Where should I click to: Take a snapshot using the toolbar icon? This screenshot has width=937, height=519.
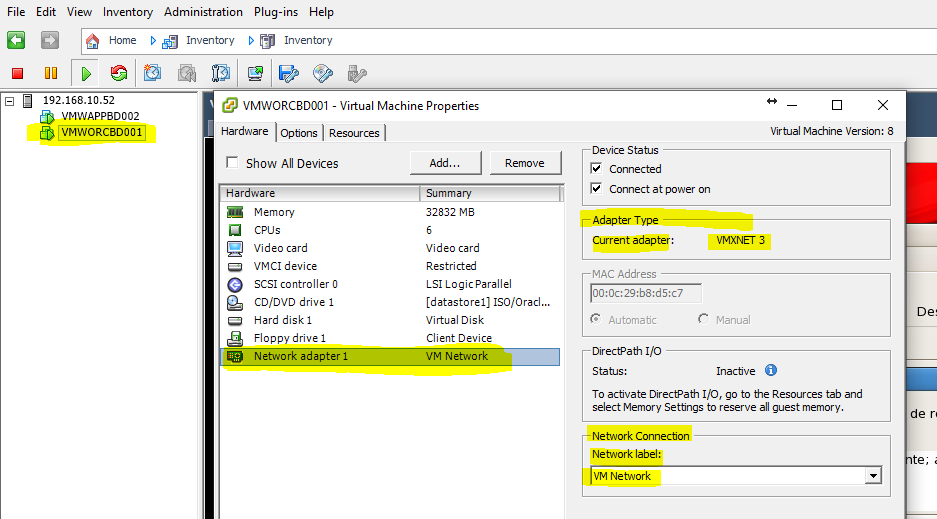pyautogui.click(x=152, y=73)
